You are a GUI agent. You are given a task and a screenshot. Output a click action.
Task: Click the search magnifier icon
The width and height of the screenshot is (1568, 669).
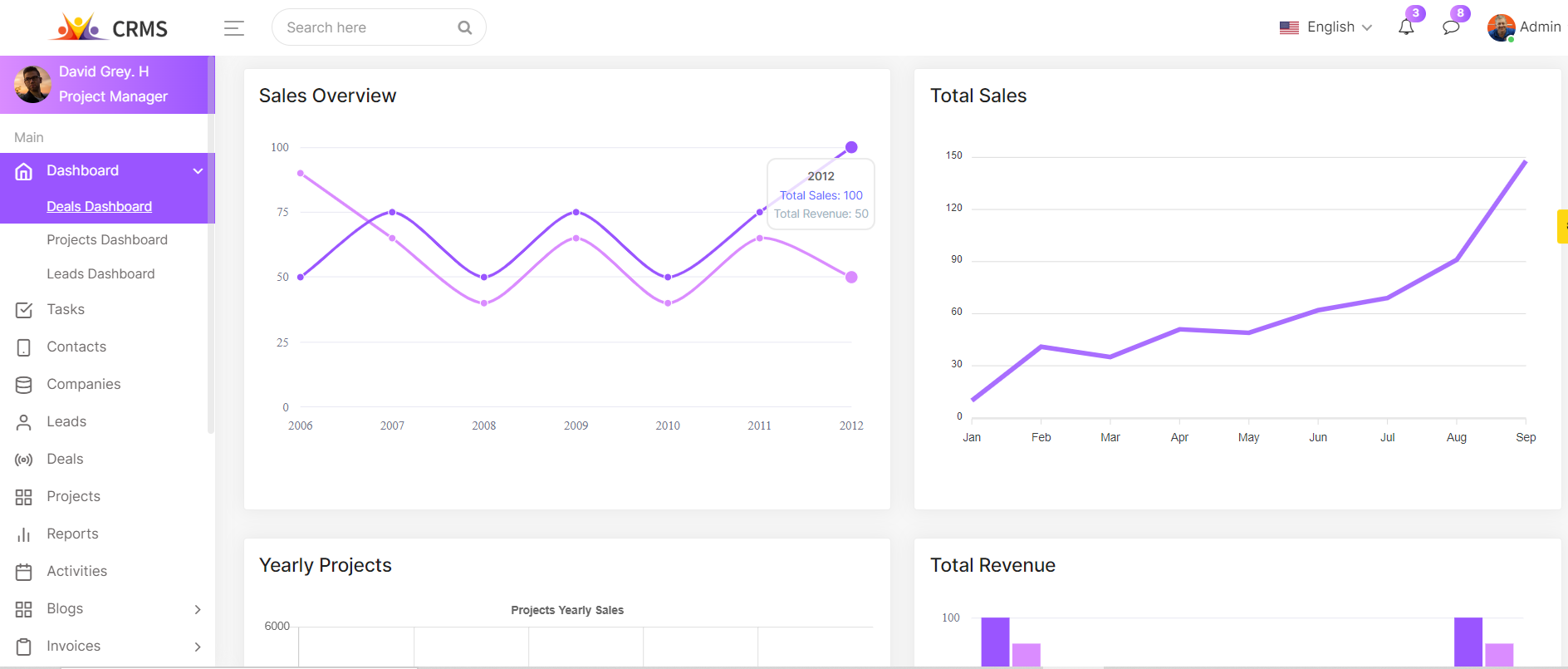pos(464,27)
